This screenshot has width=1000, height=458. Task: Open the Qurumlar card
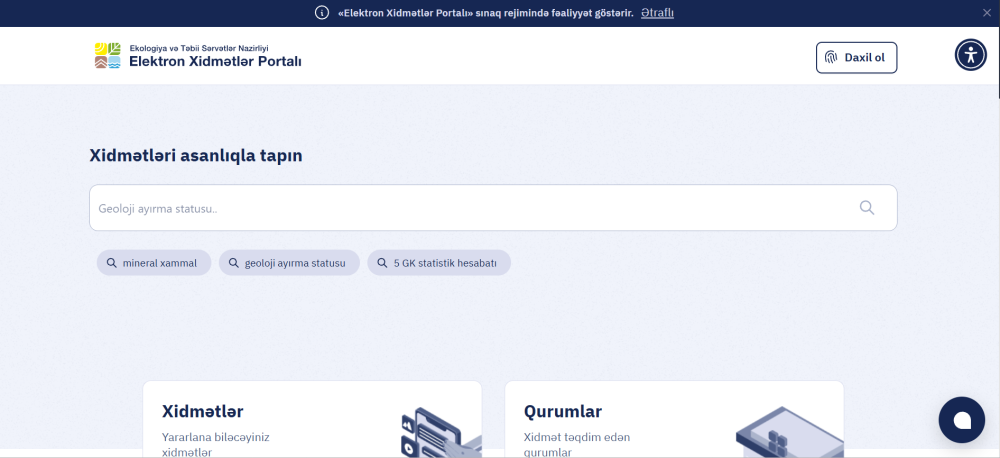[674, 419]
